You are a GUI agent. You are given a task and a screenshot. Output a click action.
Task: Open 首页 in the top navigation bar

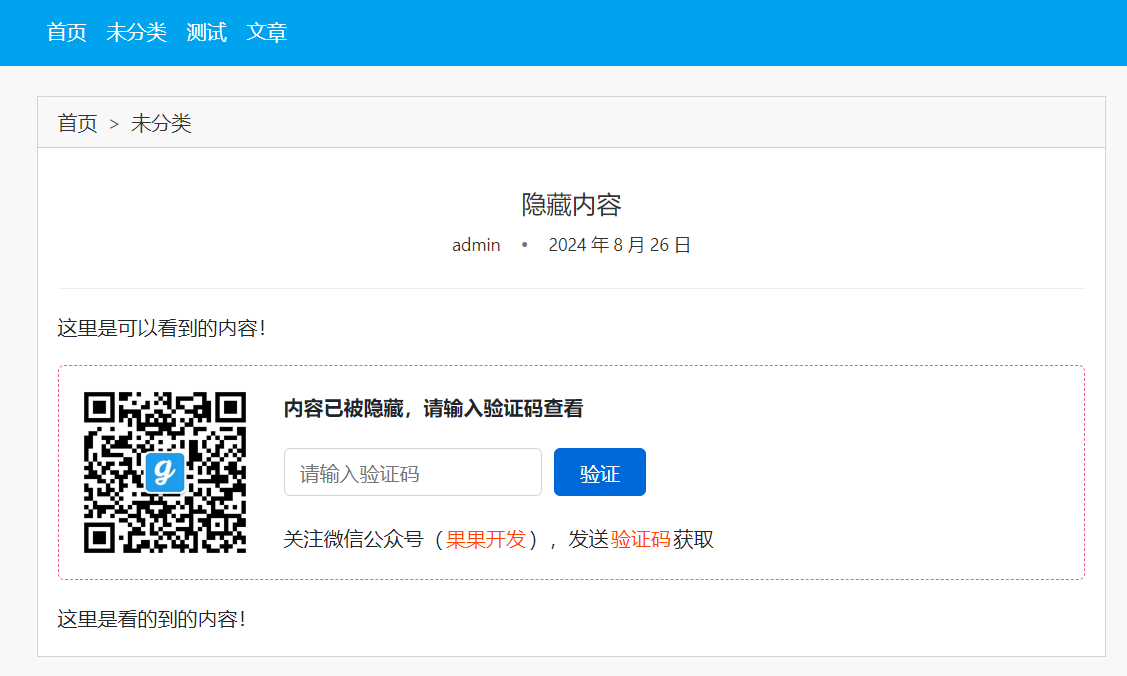66,32
